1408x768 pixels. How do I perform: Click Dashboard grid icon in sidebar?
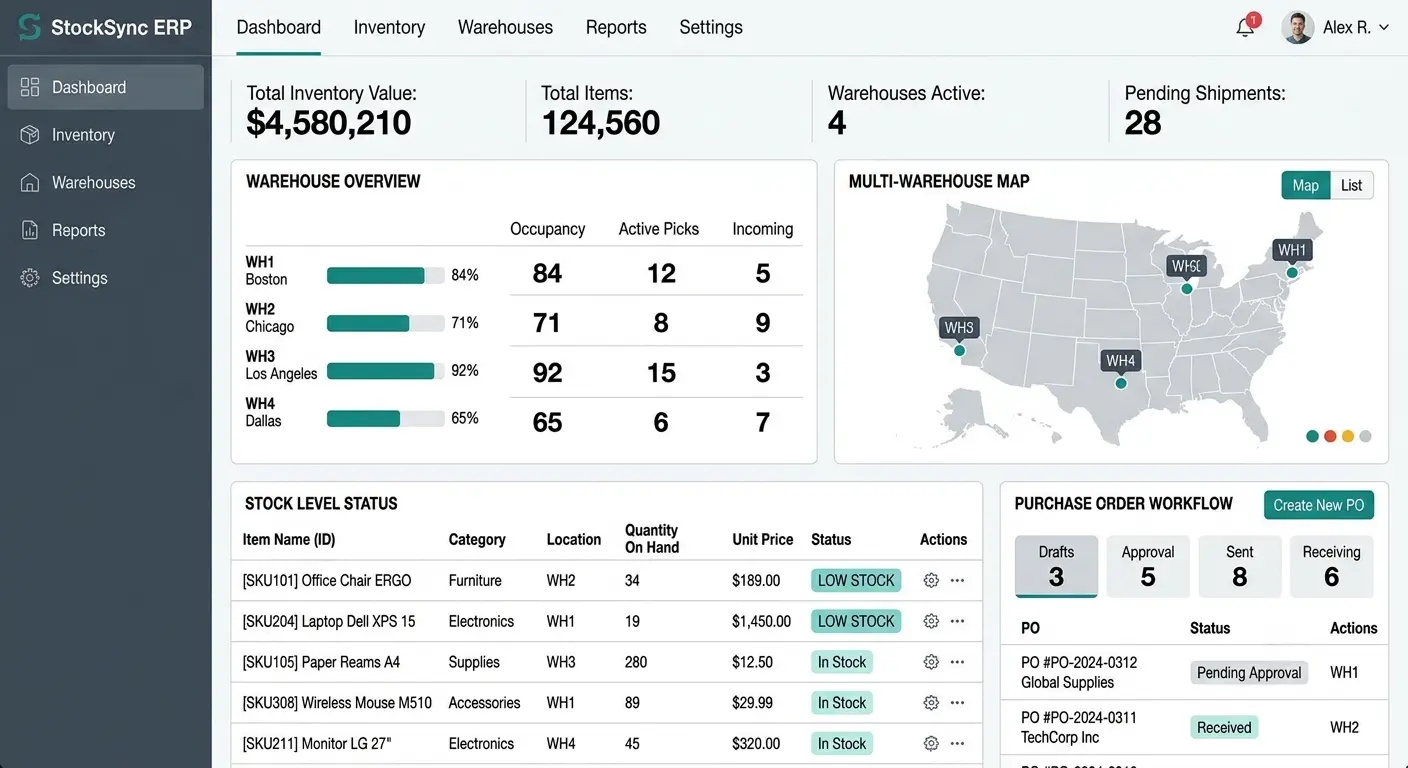[x=30, y=87]
